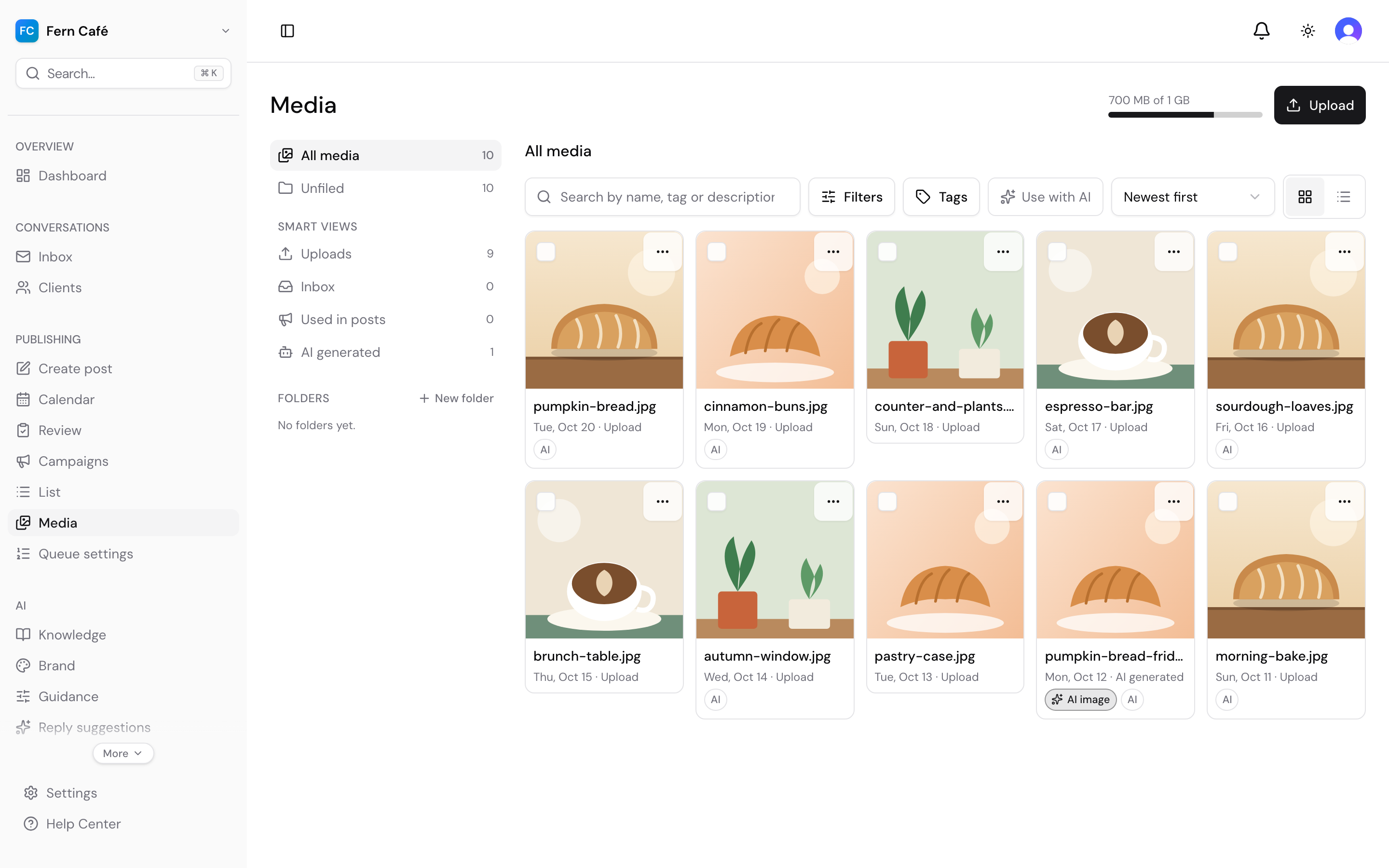Open more options for autumn-window.jpg
This screenshot has width=1389, height=868.
pos(833,502)
